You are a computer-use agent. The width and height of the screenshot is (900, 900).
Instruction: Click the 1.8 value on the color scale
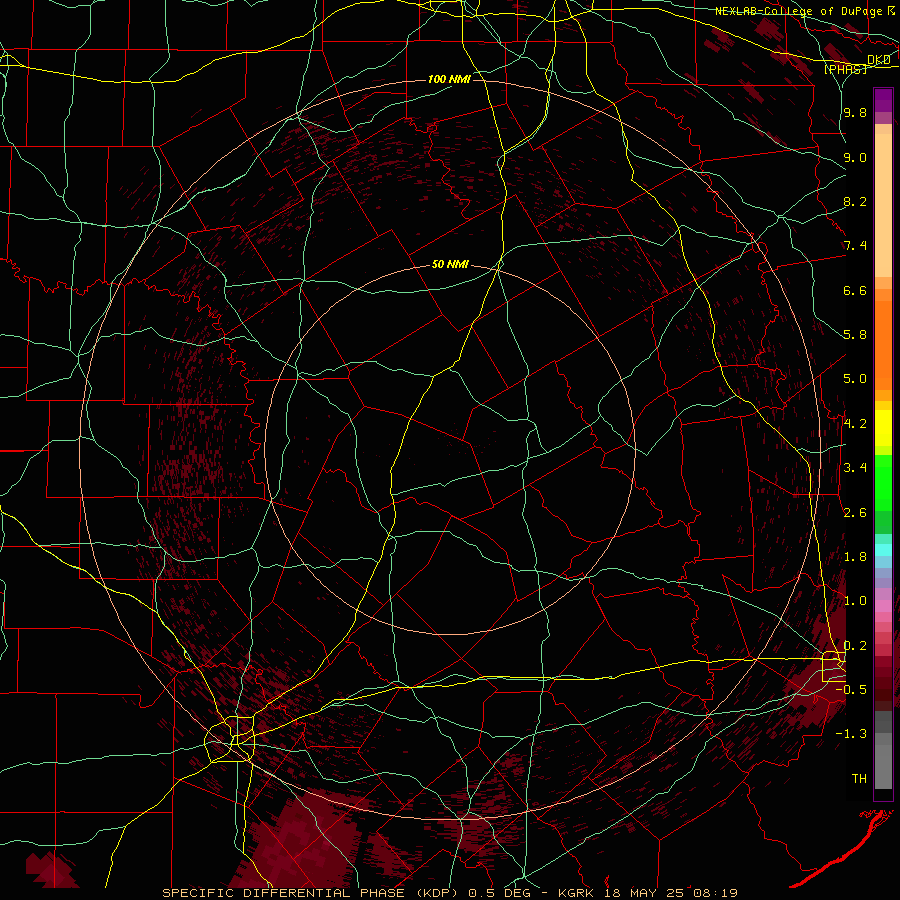(855, 557)
